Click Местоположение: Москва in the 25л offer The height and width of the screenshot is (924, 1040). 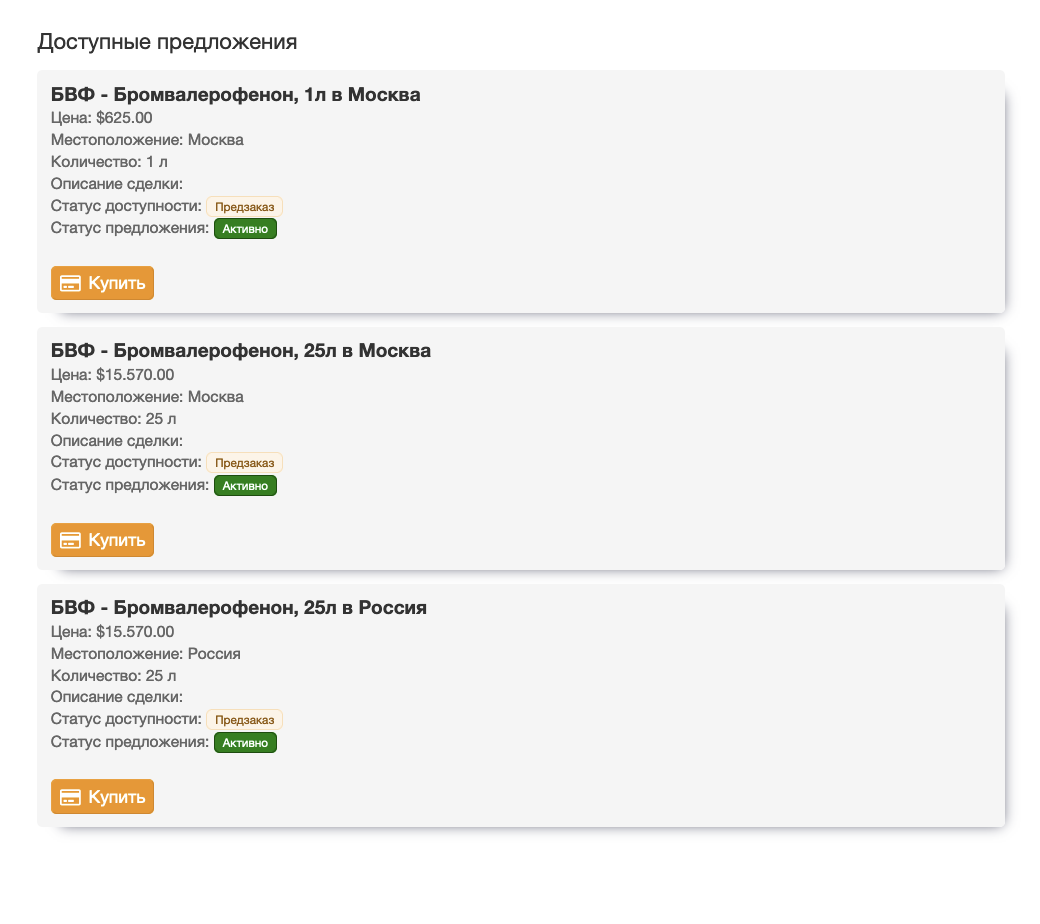point(147,397)
